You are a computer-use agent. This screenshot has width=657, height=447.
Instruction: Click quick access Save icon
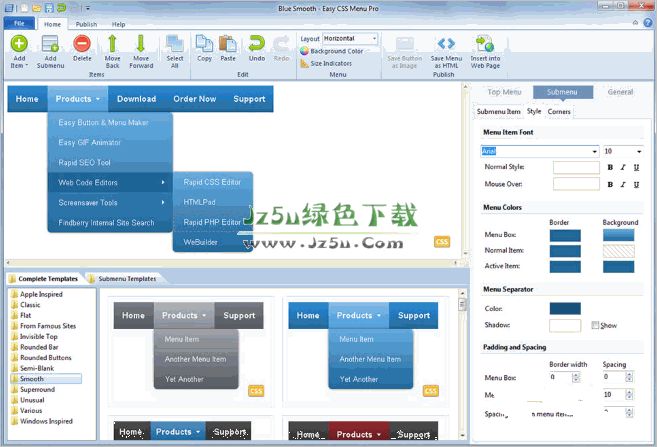49,8
